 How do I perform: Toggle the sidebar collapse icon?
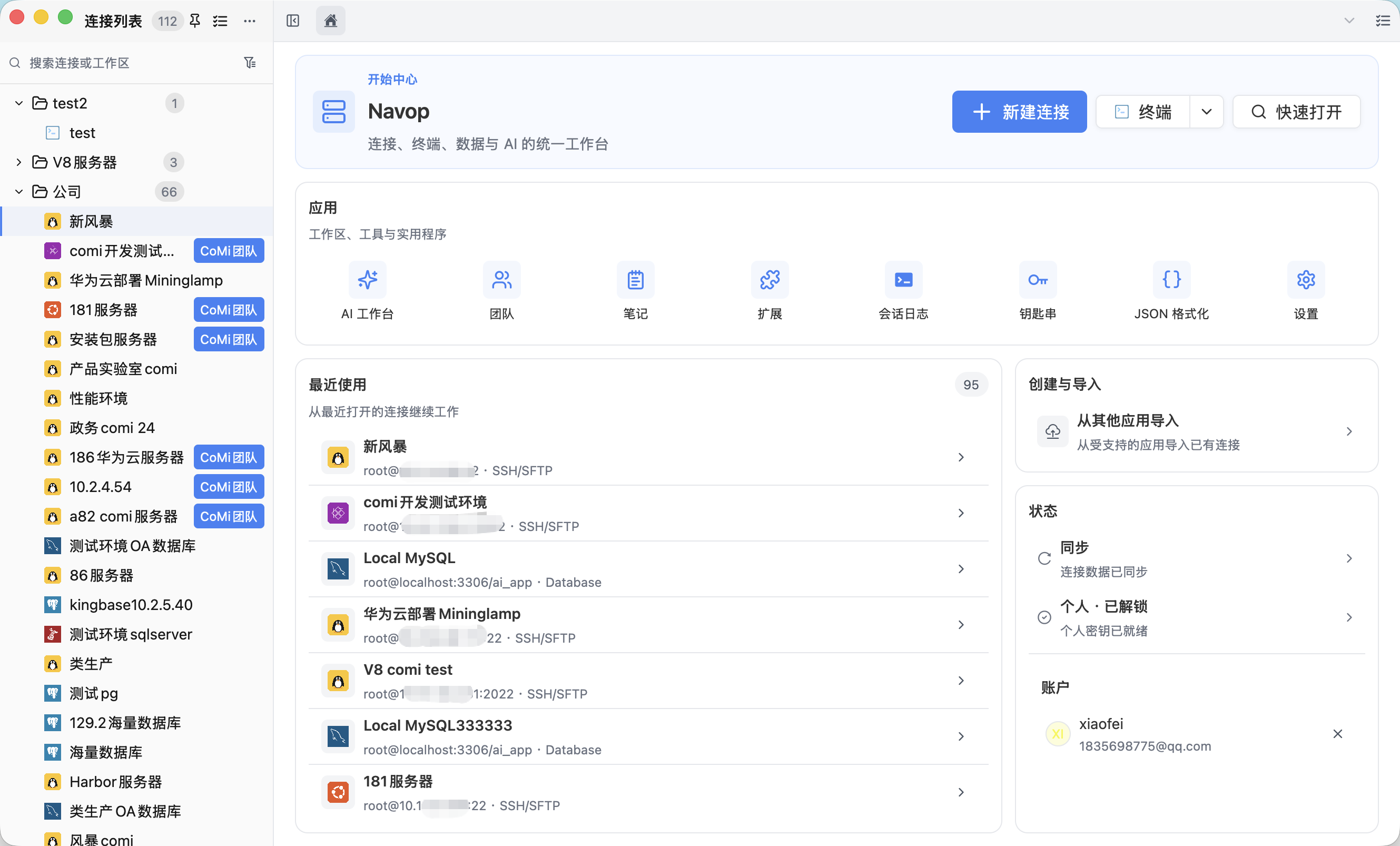[x=293, y=21]
